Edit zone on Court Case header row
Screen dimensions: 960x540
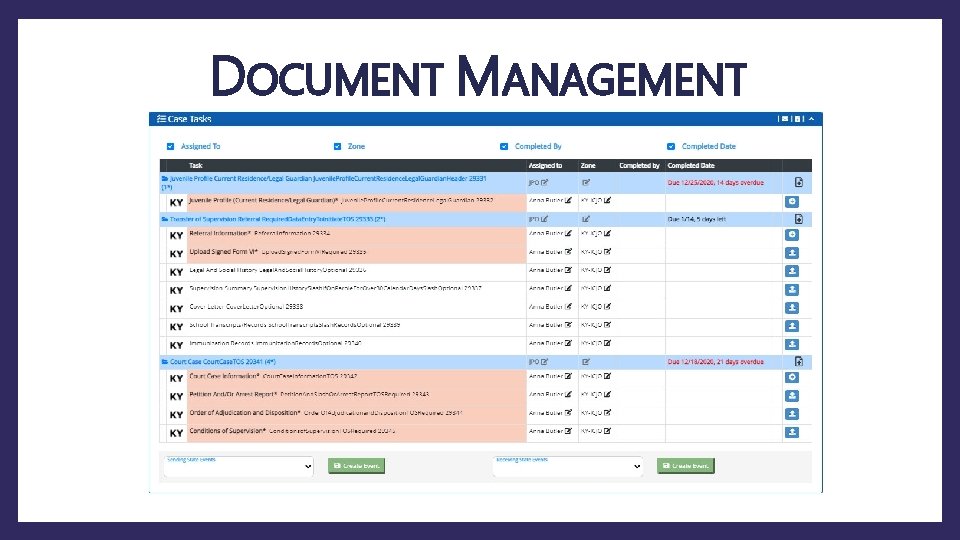586,362
